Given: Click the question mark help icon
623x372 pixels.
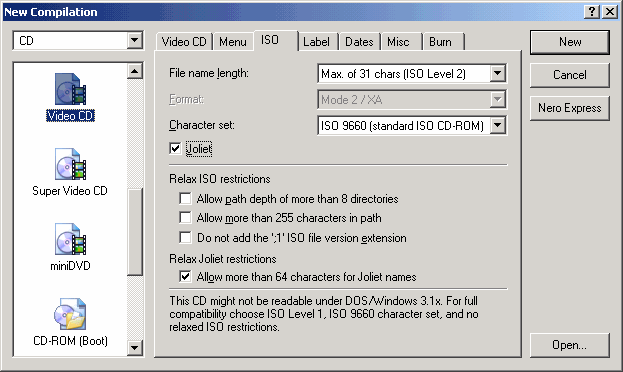Looking at the screenshot, I should [x=592, y=12].
